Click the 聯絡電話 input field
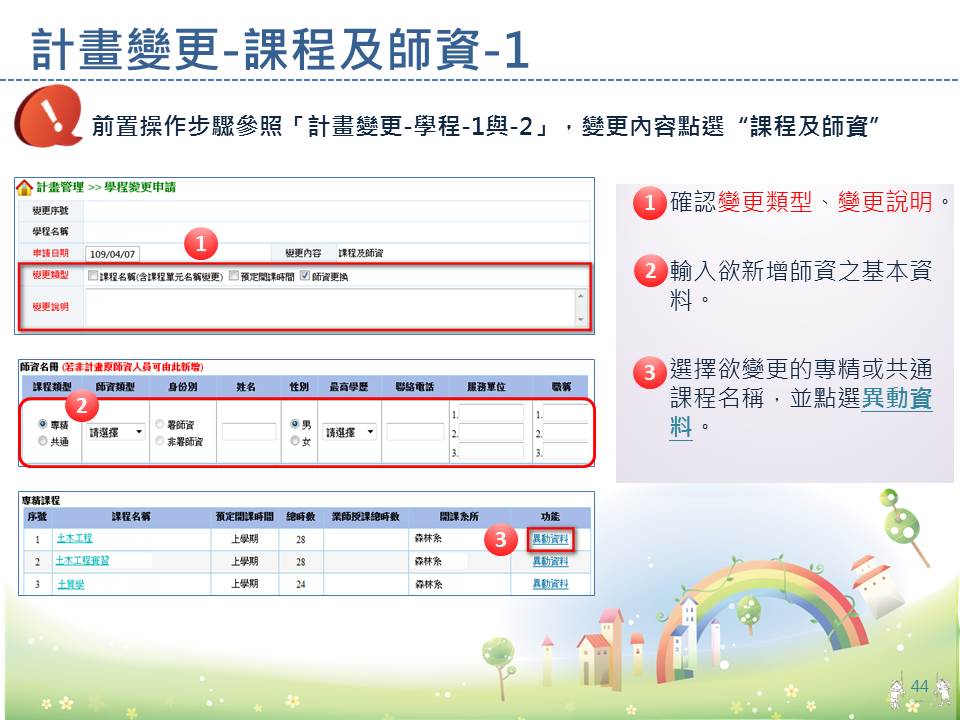The image size is (960, 720). coord(414,432)
